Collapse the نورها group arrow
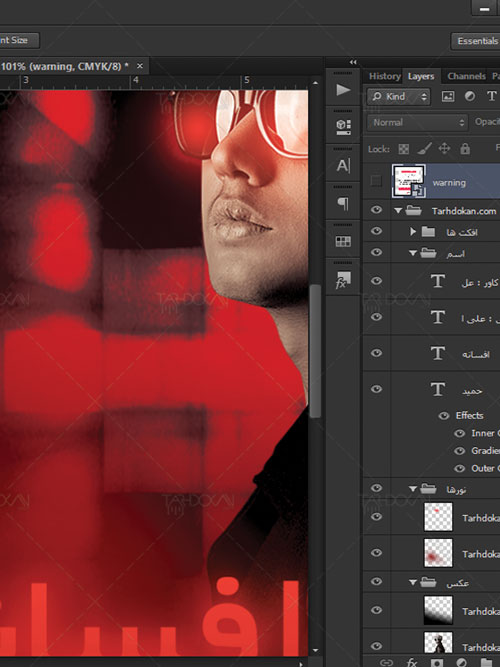Image resolution: width=500 pixels, height=667 pixels. coord(412,489)
